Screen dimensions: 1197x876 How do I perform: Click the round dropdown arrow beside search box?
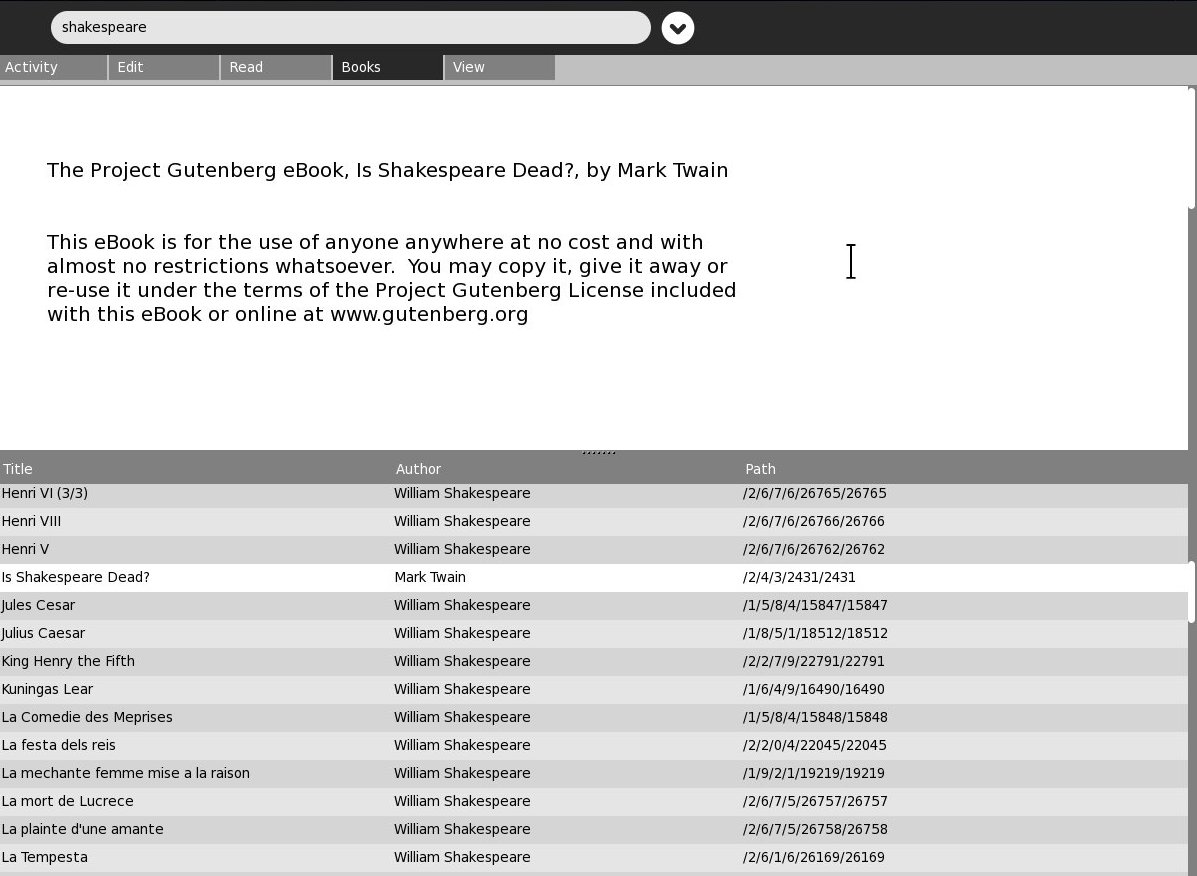[x=677, y=28]
